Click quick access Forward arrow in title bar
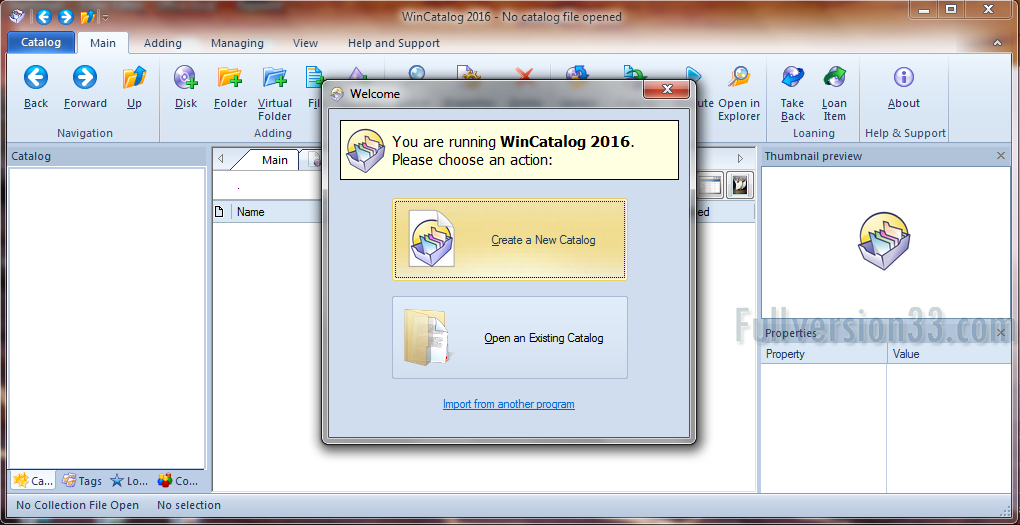The height and width of the screenshot is (525, 1020). click(65, 17)
